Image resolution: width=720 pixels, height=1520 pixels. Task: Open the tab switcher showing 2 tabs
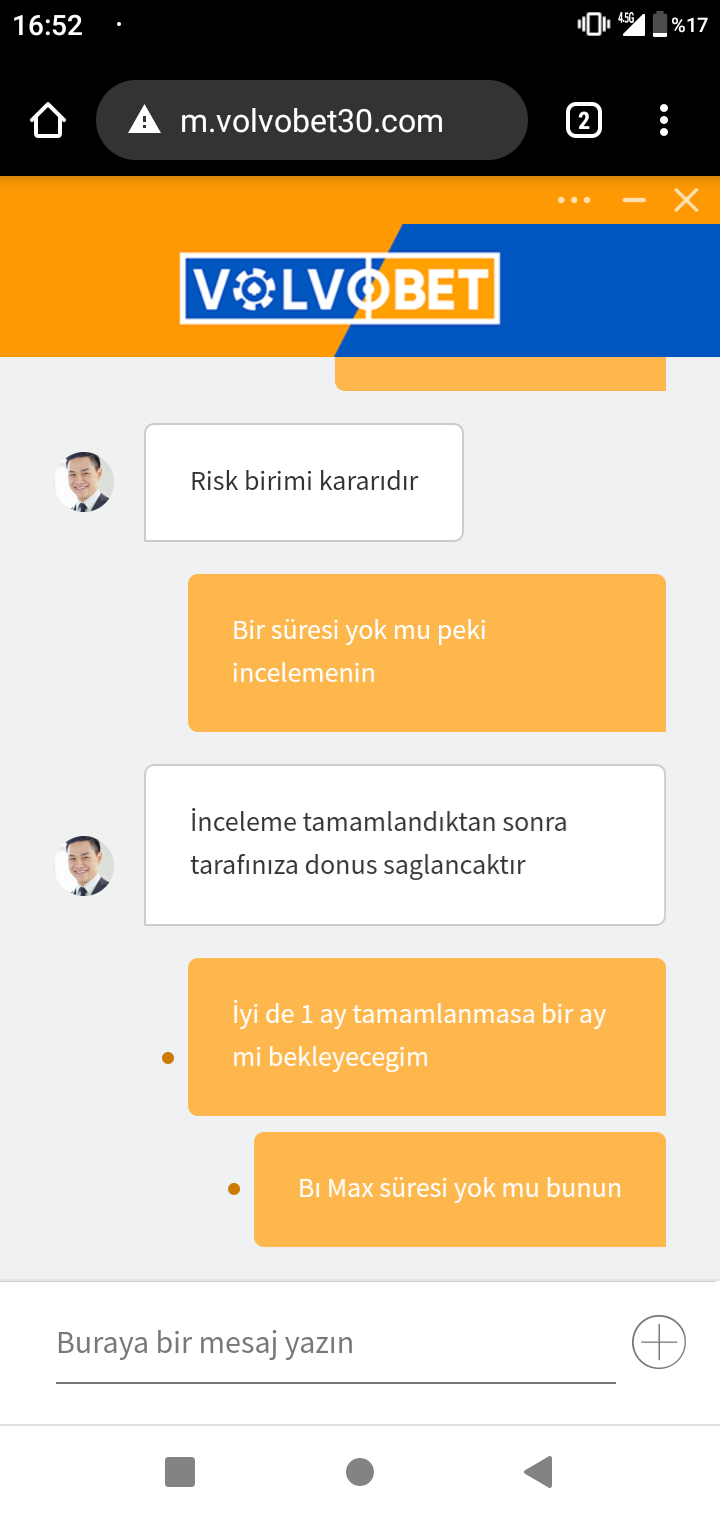coord(584,121)
